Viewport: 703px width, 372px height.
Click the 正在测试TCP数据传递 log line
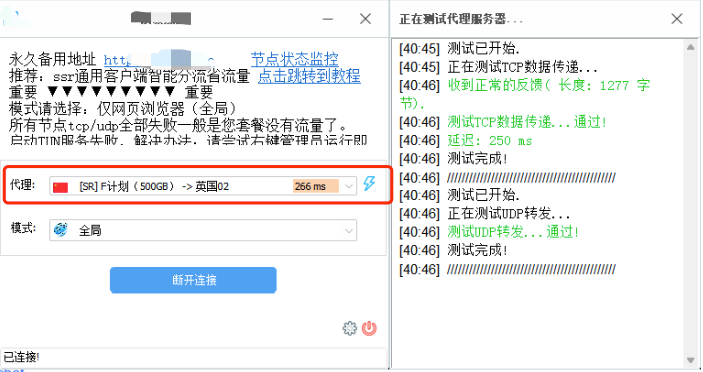[499, 67]
